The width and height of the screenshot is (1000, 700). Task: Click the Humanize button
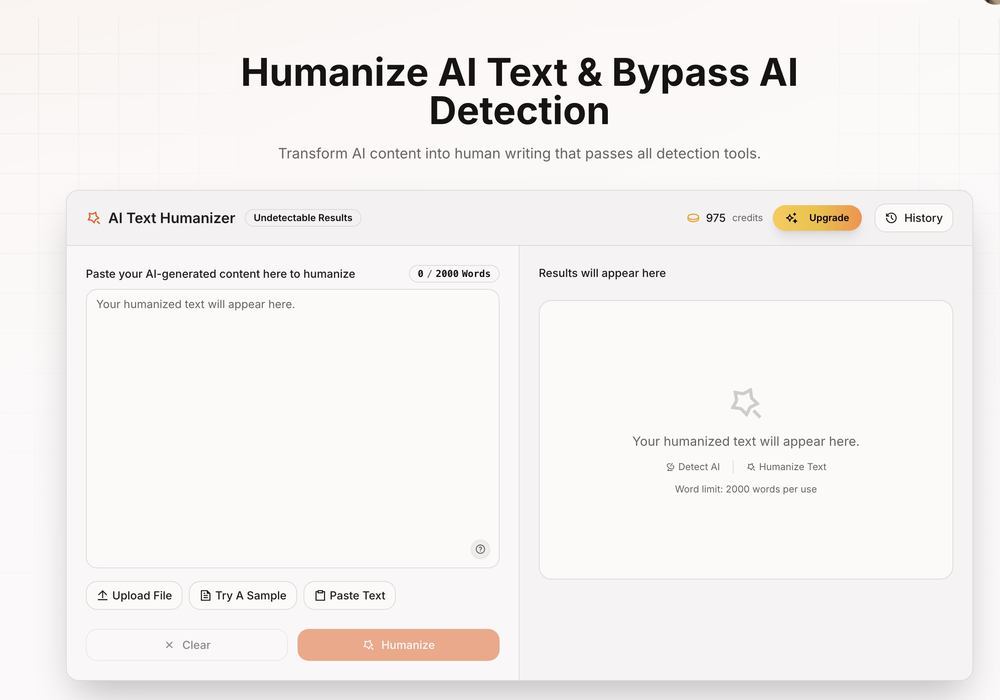399,645
